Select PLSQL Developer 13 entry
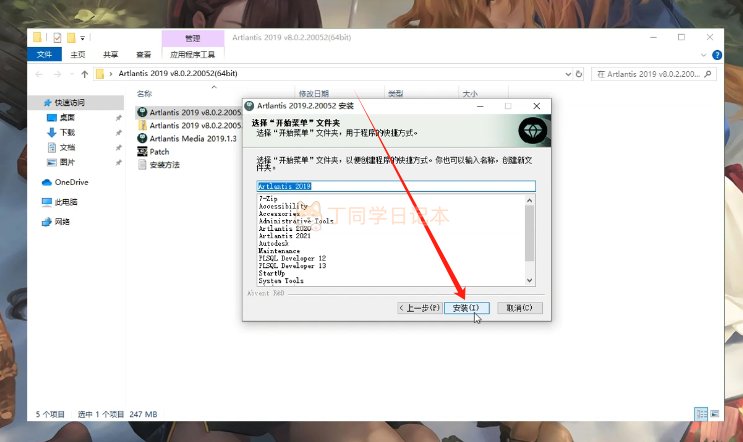The width and height of the screenshot is (743, 442). tap(292, 266)
